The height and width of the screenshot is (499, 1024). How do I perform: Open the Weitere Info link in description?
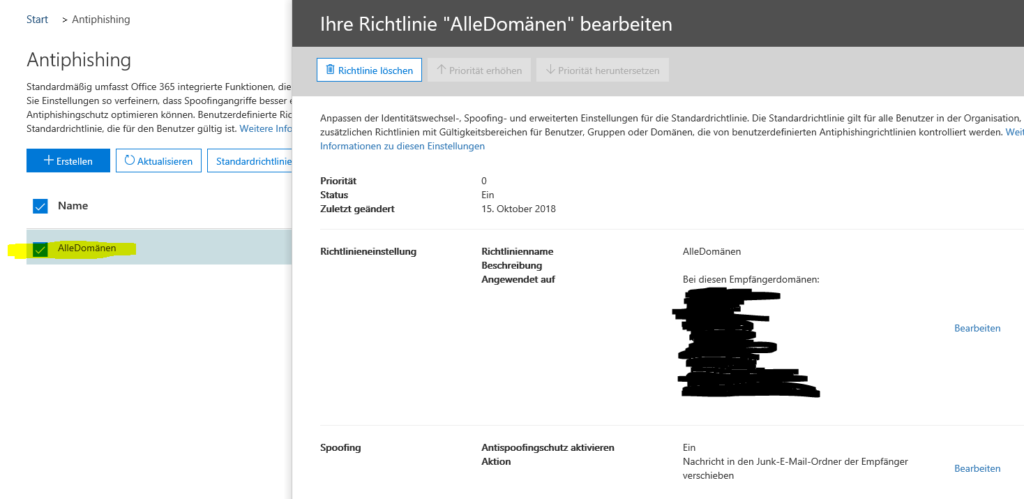coord(265,129)
